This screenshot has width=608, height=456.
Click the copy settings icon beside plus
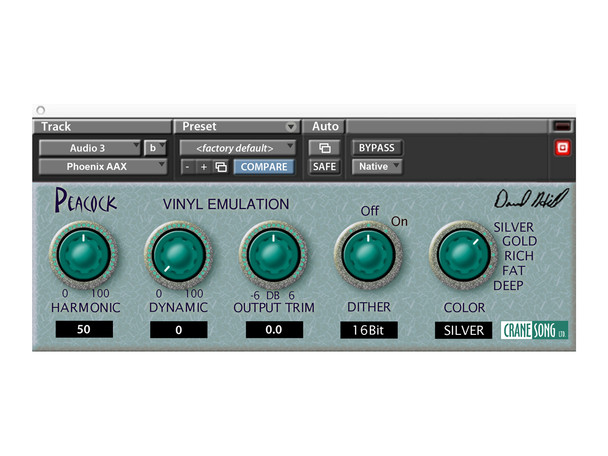[x=221, y=167]
